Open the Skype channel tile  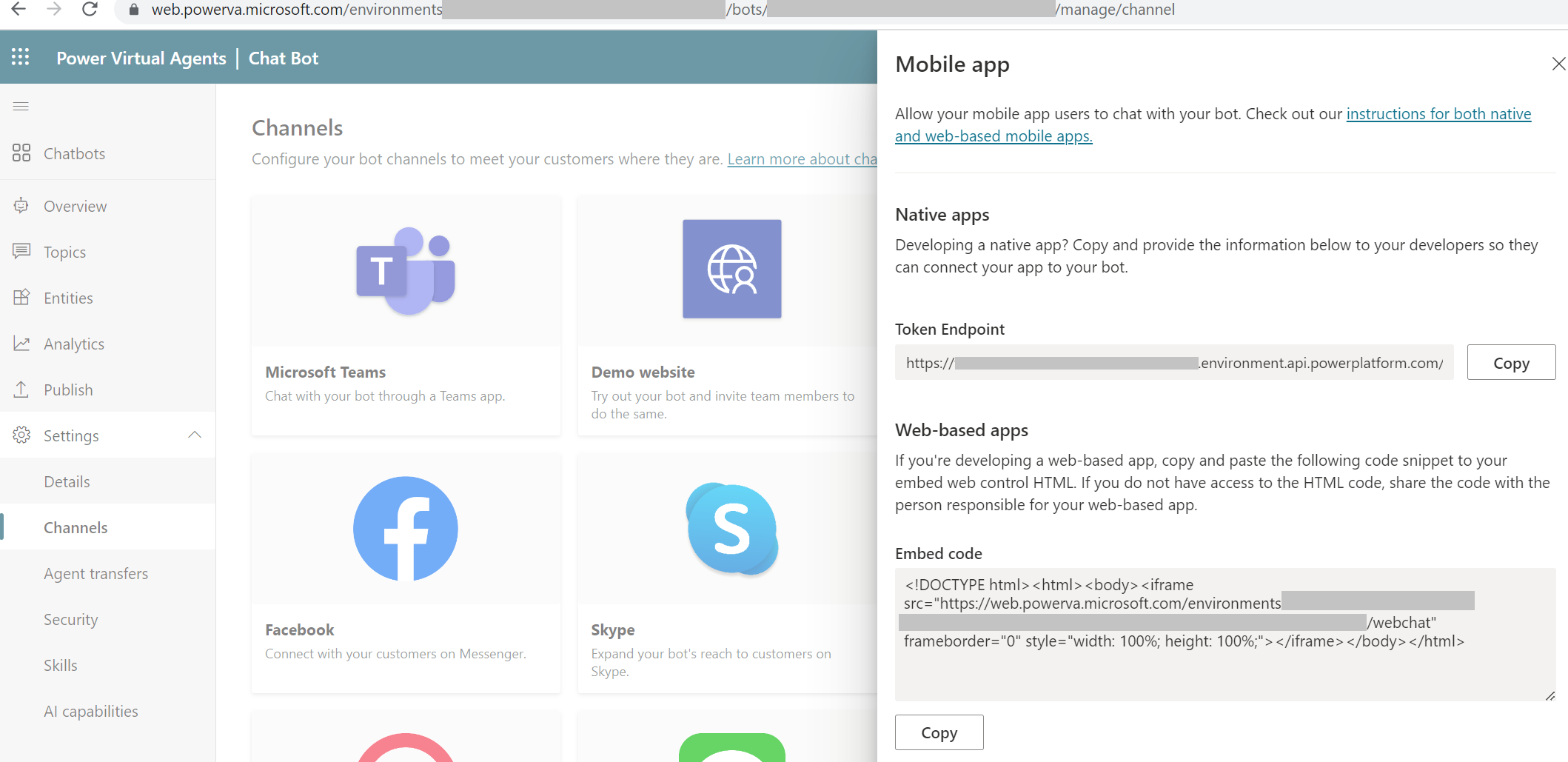click(x=731, y=574)
